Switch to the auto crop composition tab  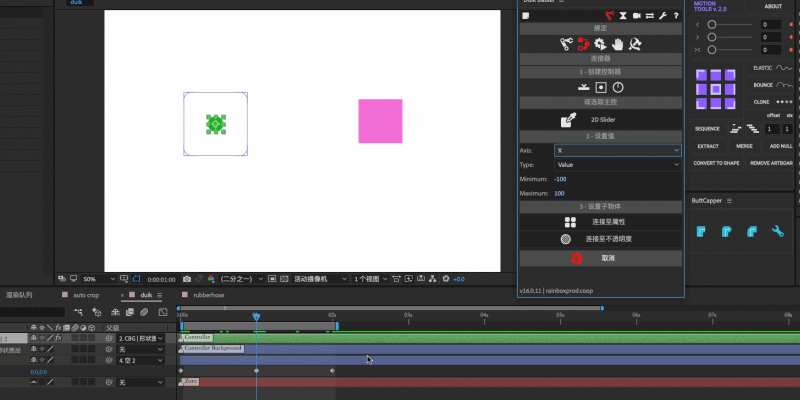click(x=86, y=295)
